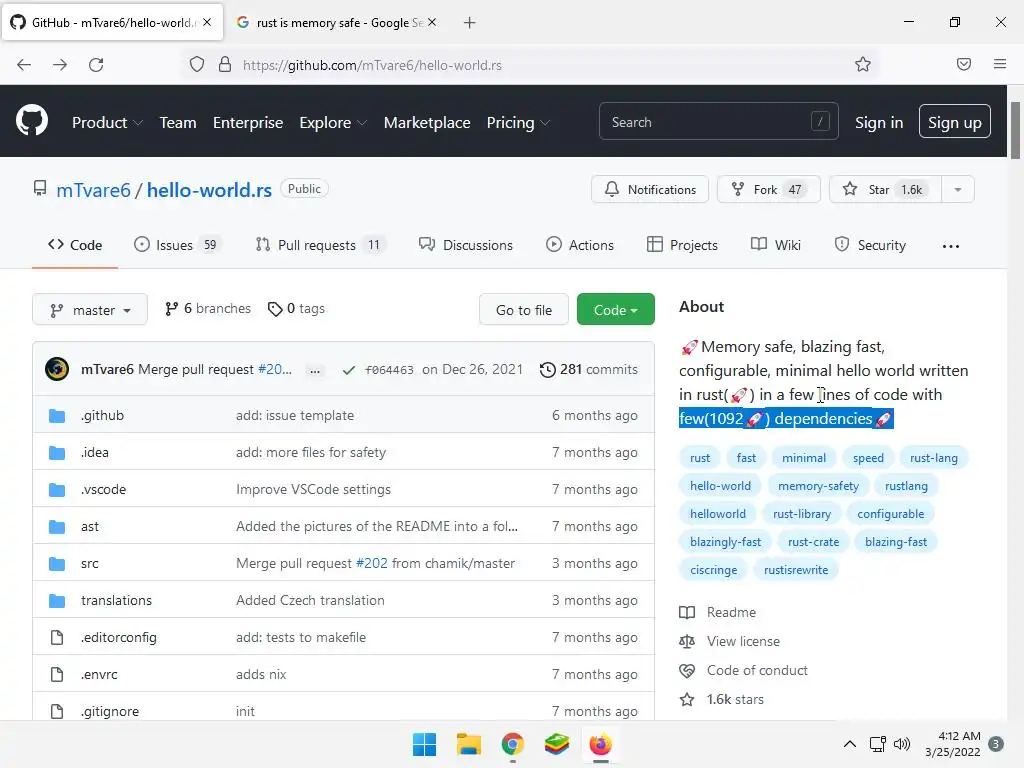Screen dimensions: 1024x768
Task: Expand the Explore menu
Action: 333,122
